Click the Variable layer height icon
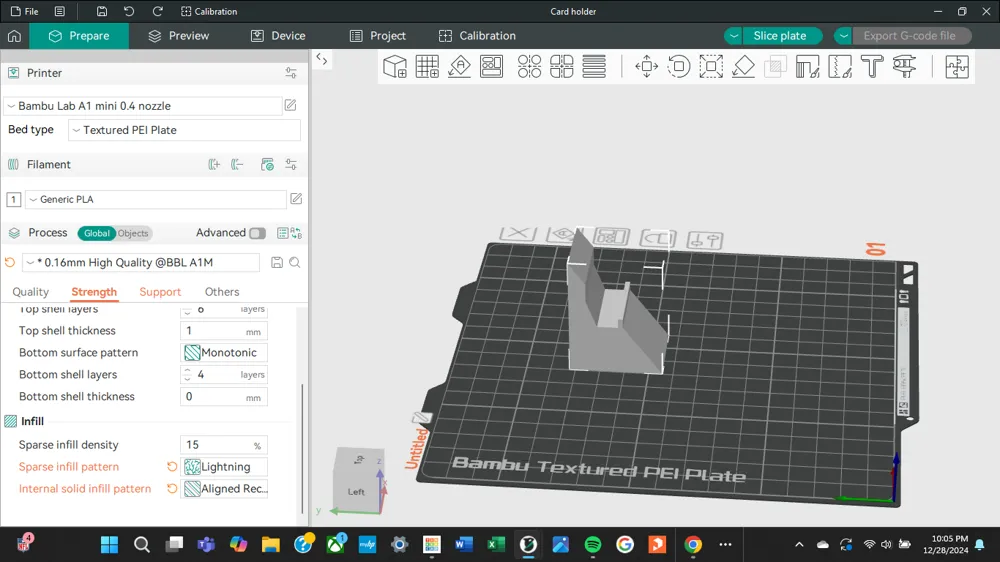 594,66
